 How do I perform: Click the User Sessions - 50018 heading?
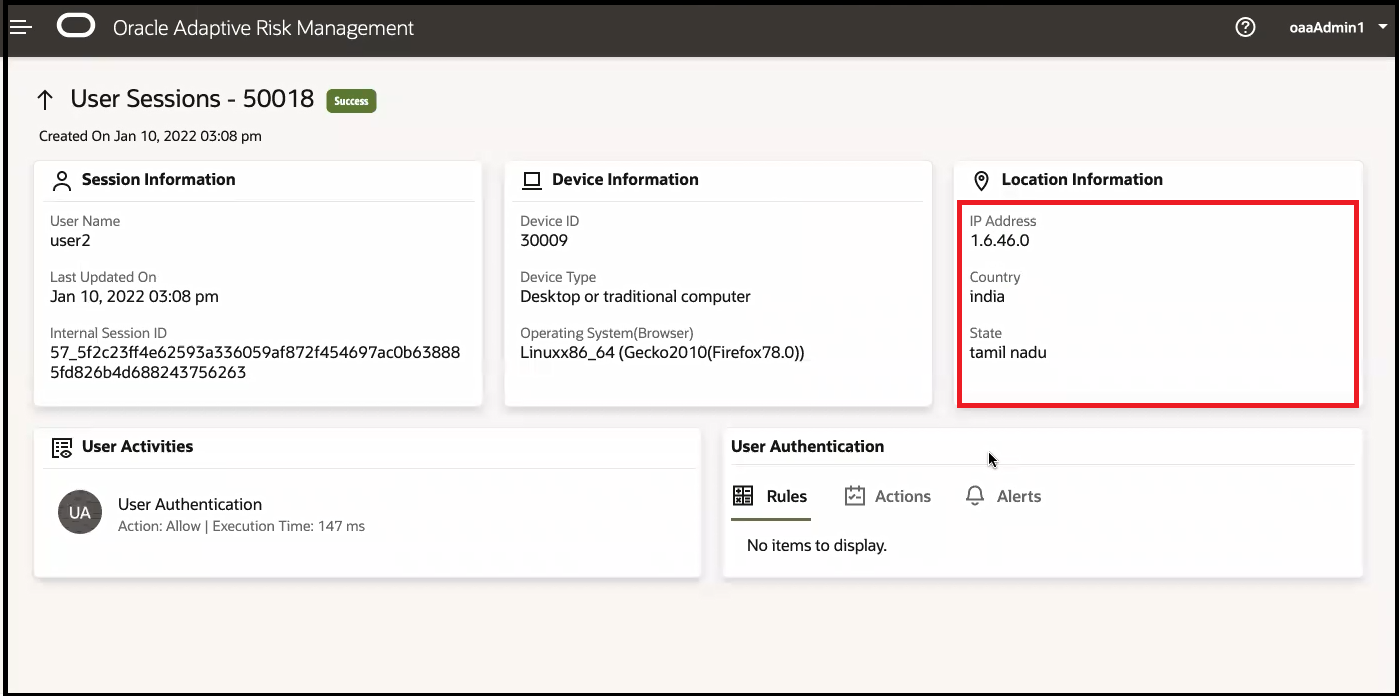192,99
